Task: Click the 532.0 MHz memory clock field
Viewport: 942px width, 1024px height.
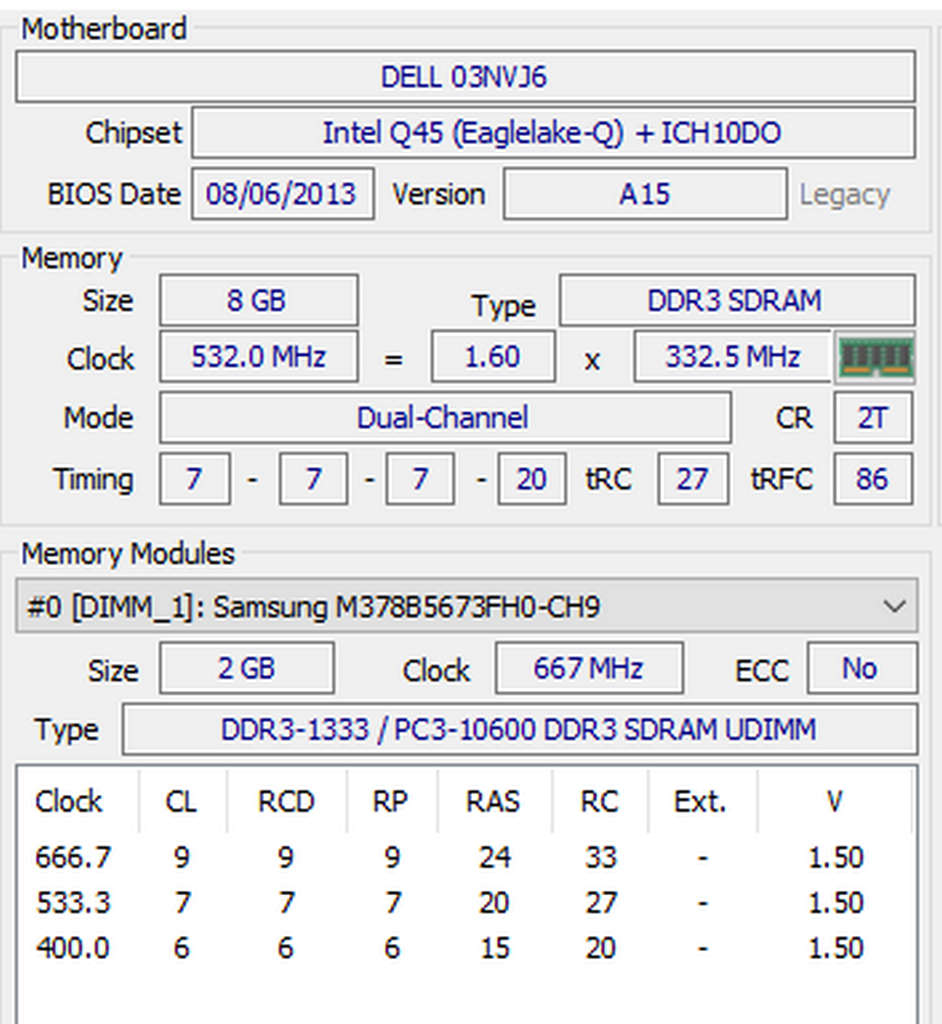Action: [x=258, y=357]
